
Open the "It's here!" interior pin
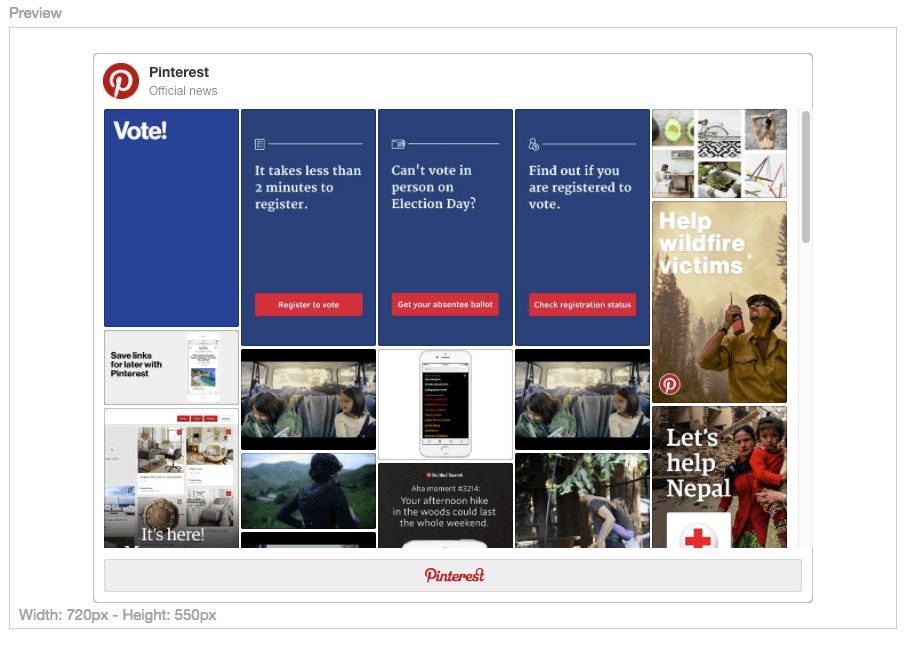171,478
